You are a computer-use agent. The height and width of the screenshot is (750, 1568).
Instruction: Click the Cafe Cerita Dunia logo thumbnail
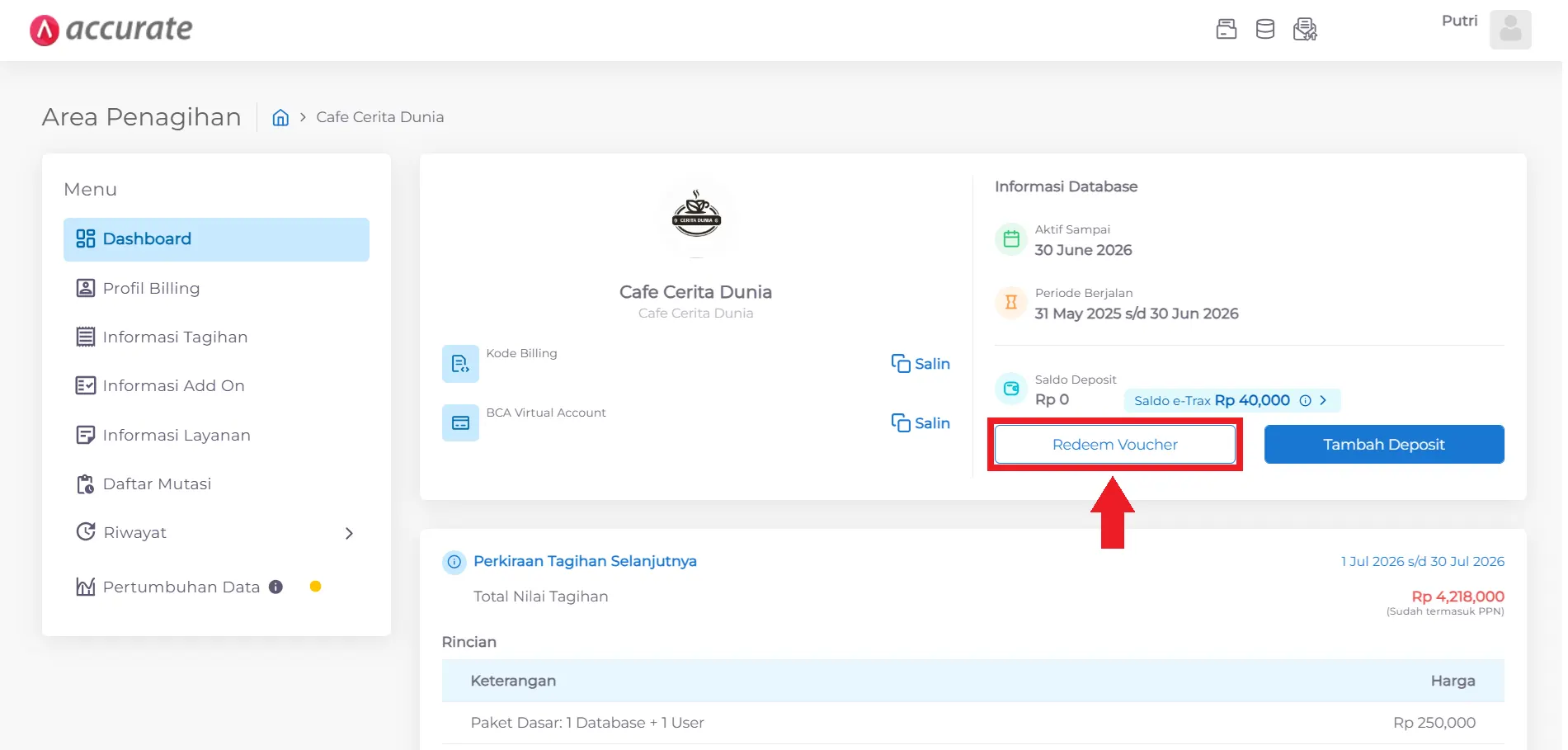(x=695, y=216)
